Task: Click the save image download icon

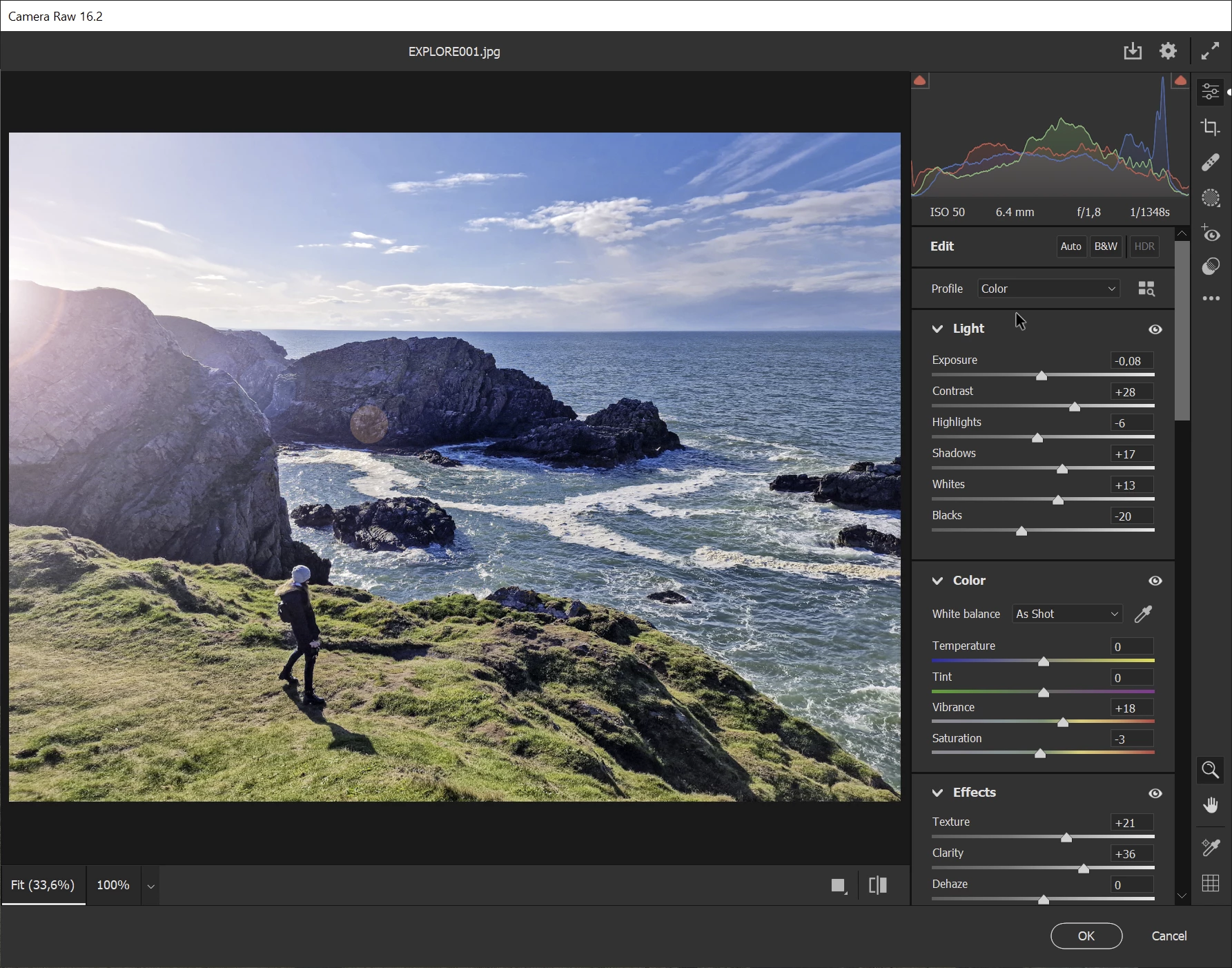Action: pos(1132,52)
